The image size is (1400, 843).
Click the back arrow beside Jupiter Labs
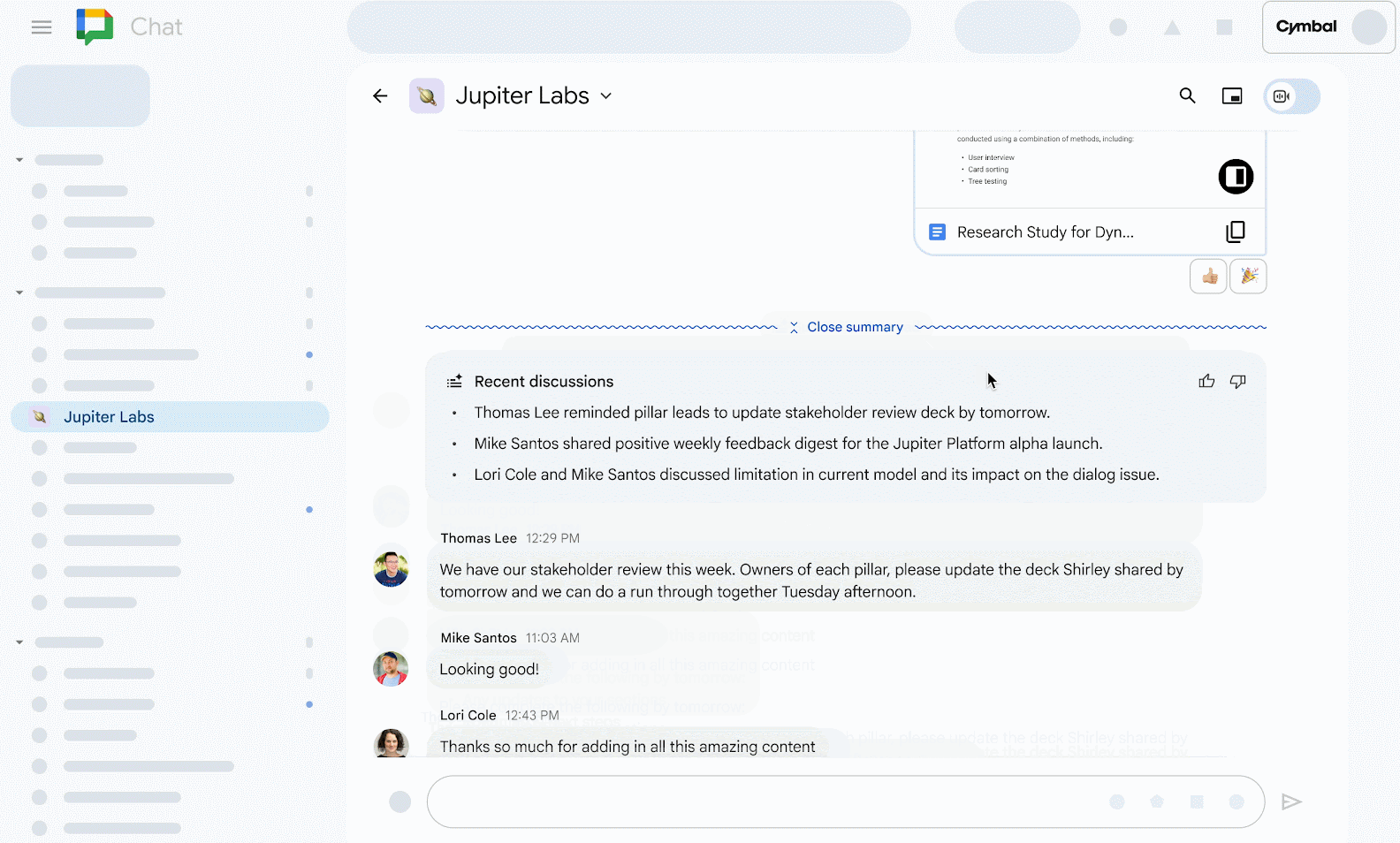click(x=380, y=96)
